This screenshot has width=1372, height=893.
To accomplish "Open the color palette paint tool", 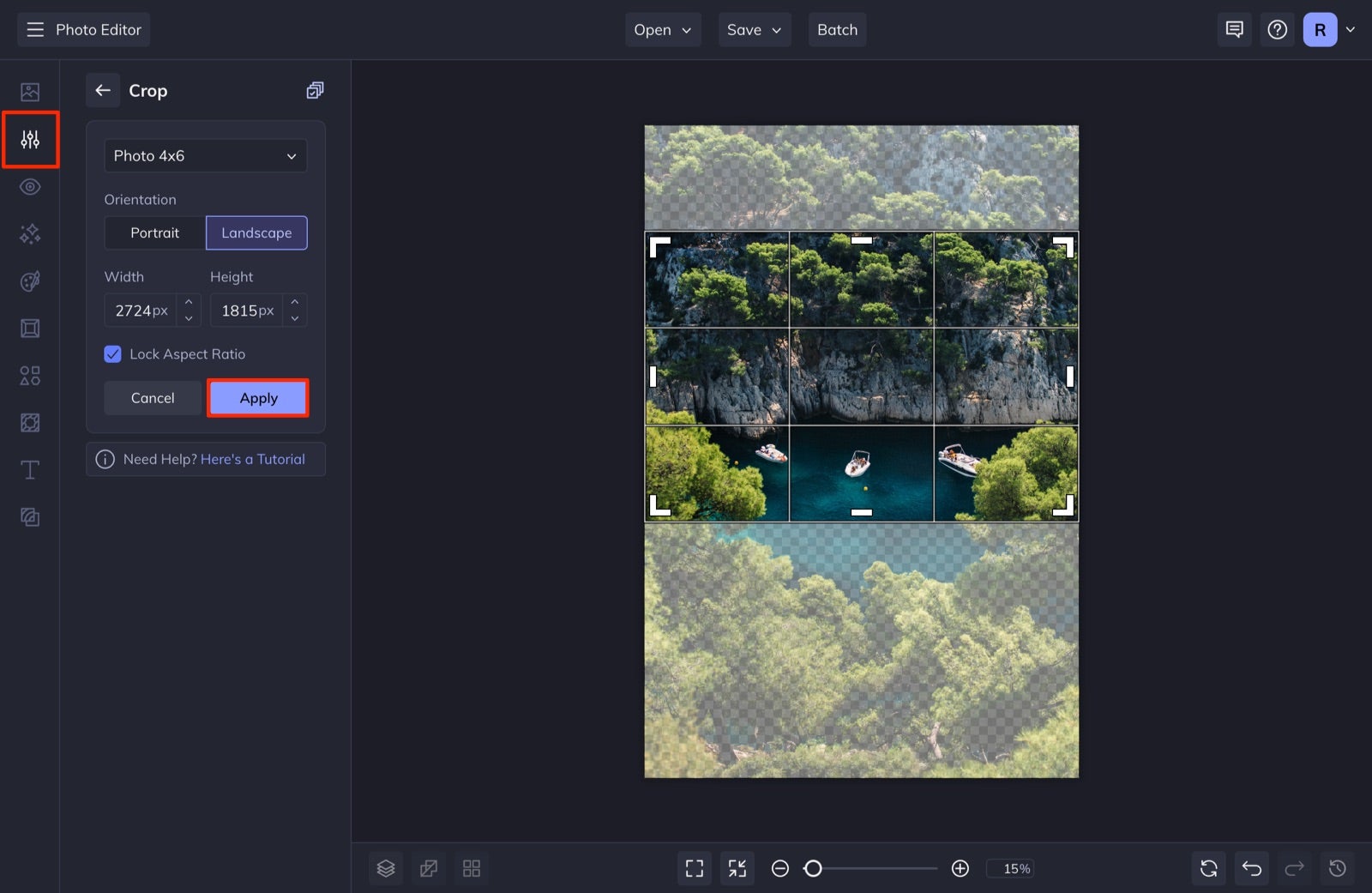I will (30, 281).
